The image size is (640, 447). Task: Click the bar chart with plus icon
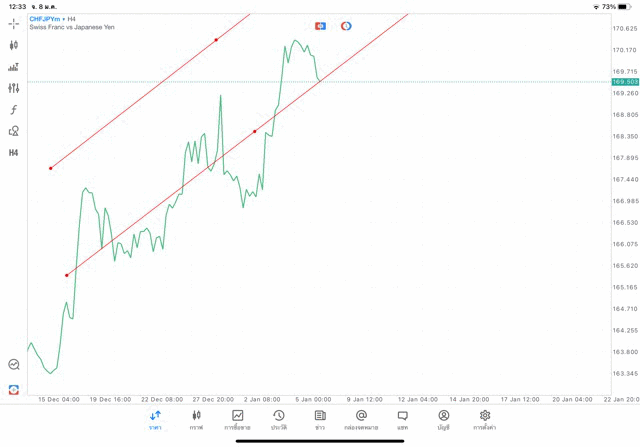(14, 67)
